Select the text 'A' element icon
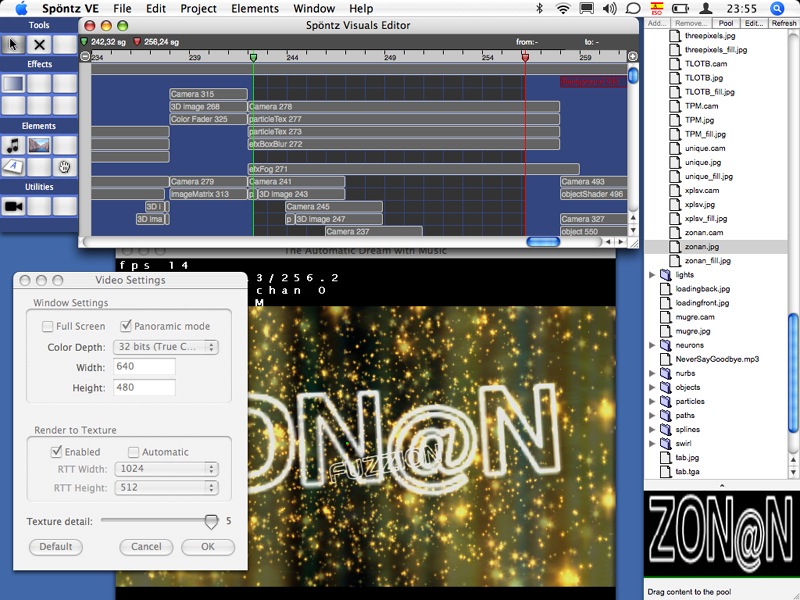Screen dimensions: 800x600 point(13,166)
